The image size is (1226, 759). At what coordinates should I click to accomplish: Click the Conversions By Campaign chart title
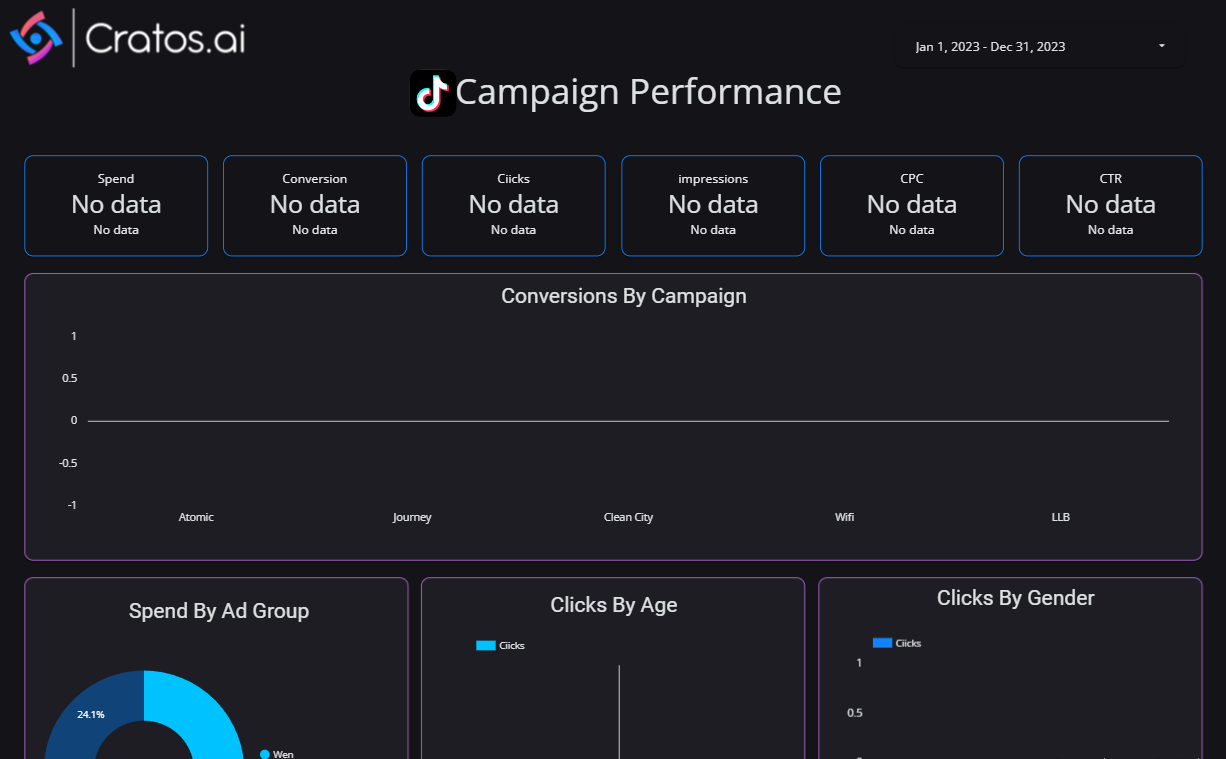point(624,296)
